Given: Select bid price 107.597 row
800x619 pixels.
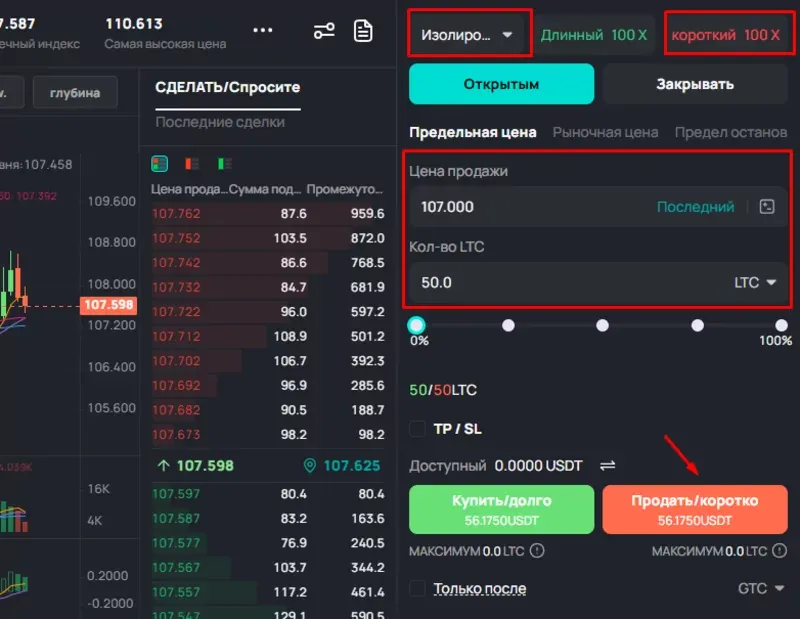Looking at the screenshot, I should pyautogui.click(x=268, y=493).
